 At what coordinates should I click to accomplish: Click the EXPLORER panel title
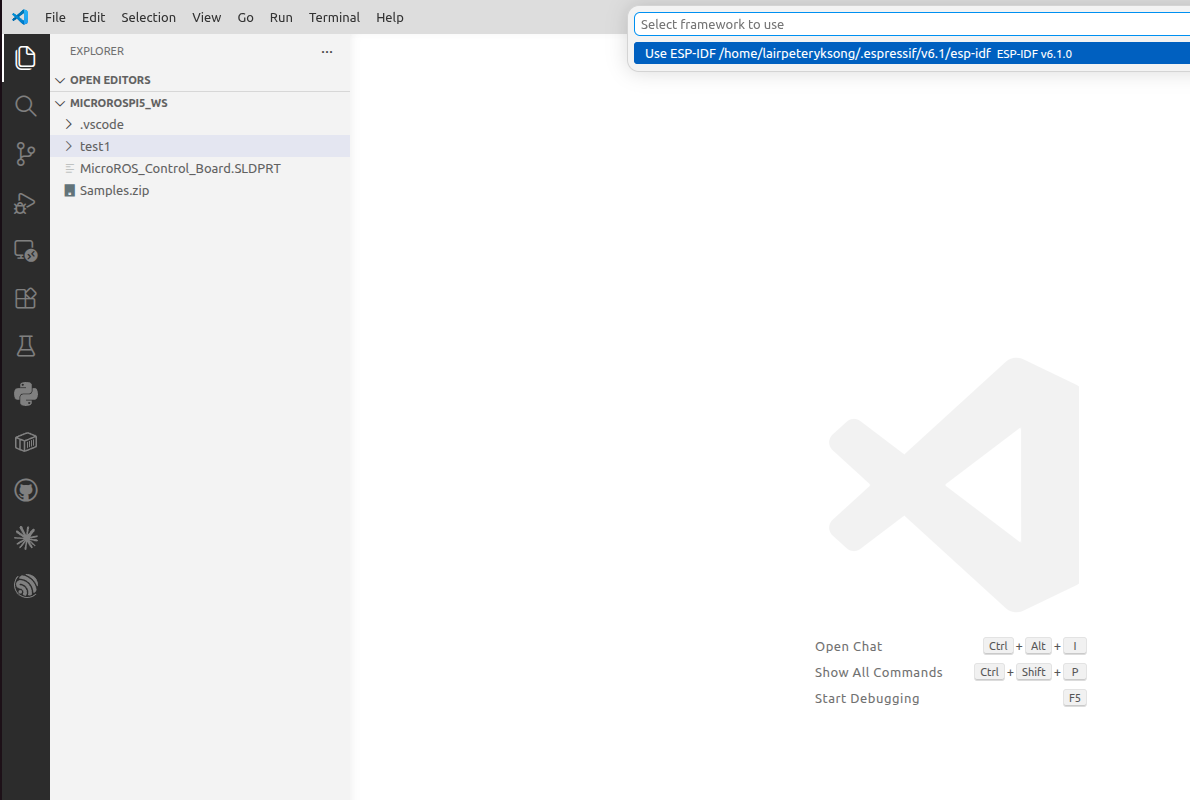[x=97, y=52]
